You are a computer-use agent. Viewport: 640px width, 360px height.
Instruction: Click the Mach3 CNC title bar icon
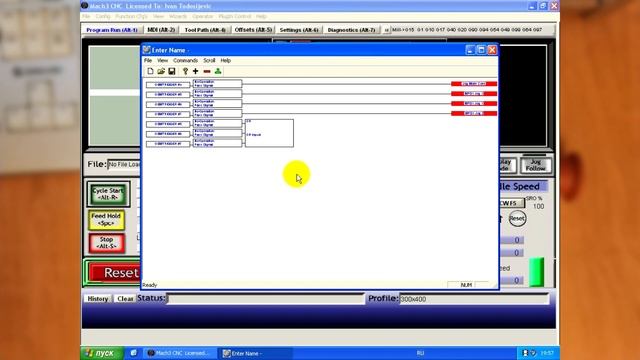click(85, 6)
